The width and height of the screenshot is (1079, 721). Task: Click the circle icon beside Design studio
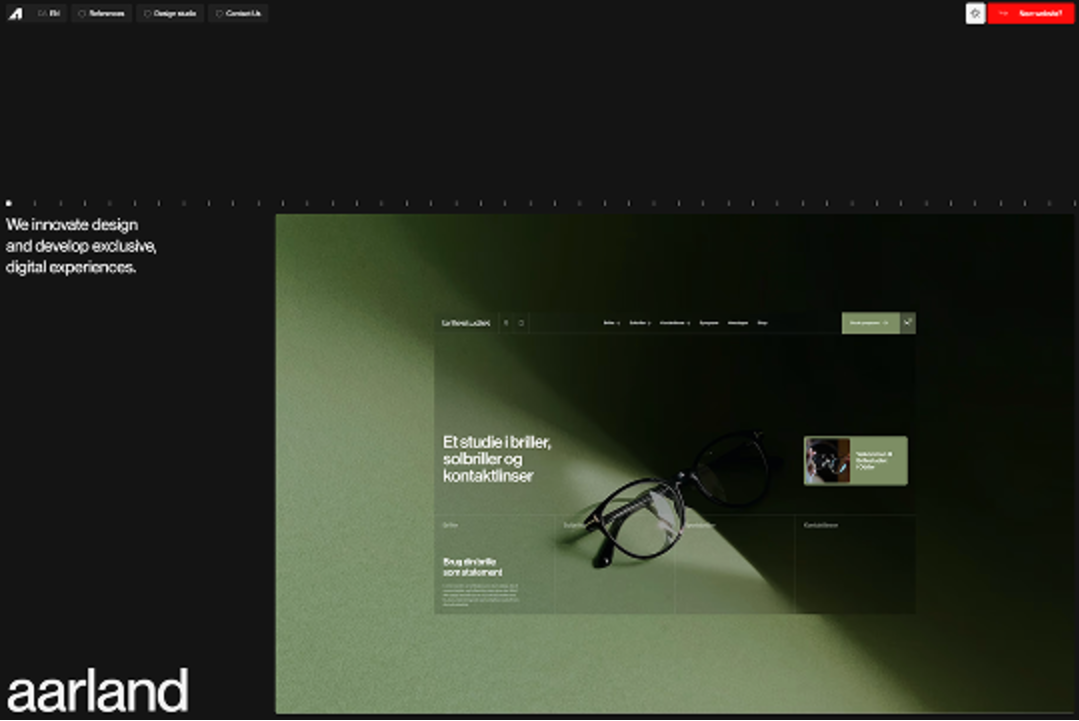[x=146, y=13]
